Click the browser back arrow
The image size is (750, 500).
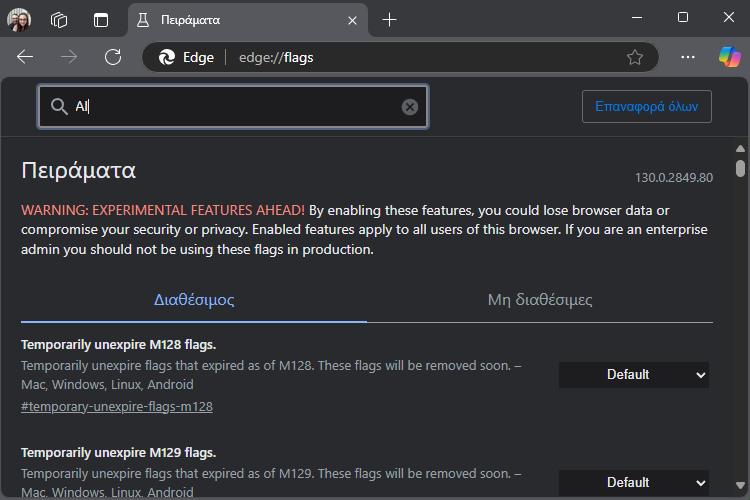25,57
